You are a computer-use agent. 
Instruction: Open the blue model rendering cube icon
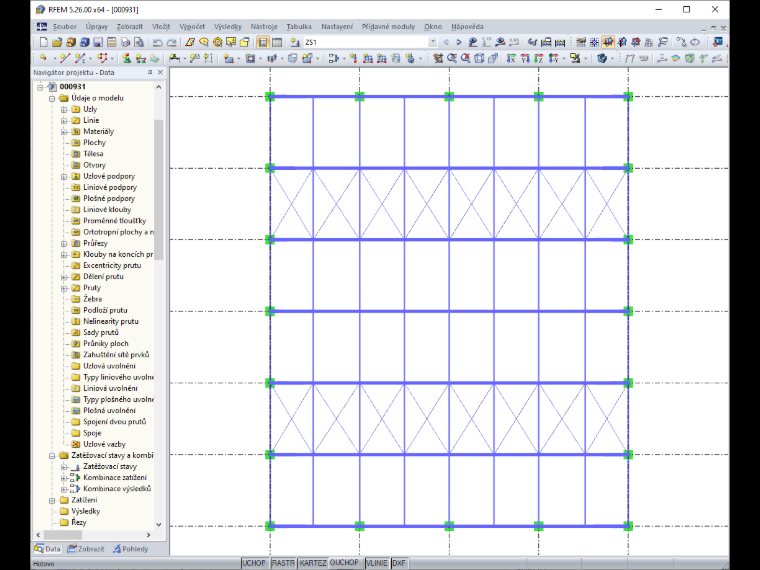pyautogui.click(x=602, y=58)
